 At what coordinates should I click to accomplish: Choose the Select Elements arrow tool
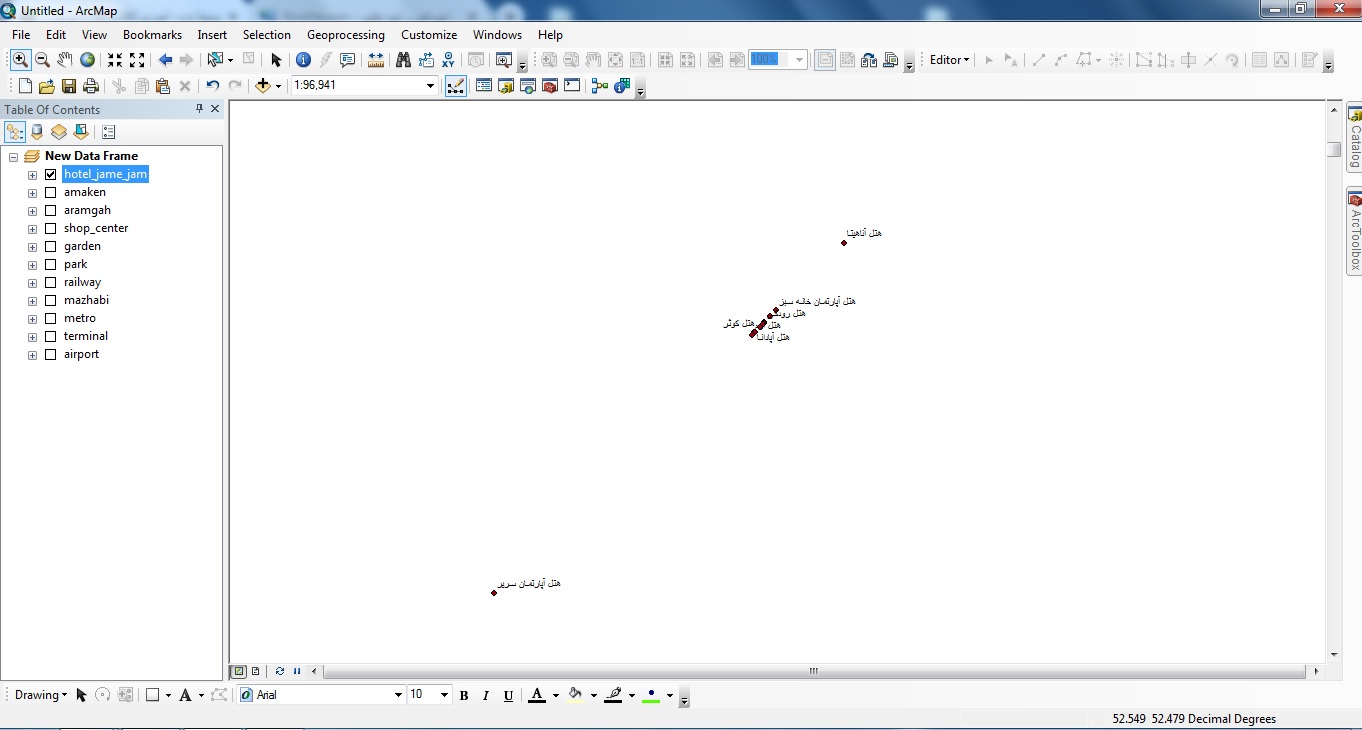(x=276, y=60)
